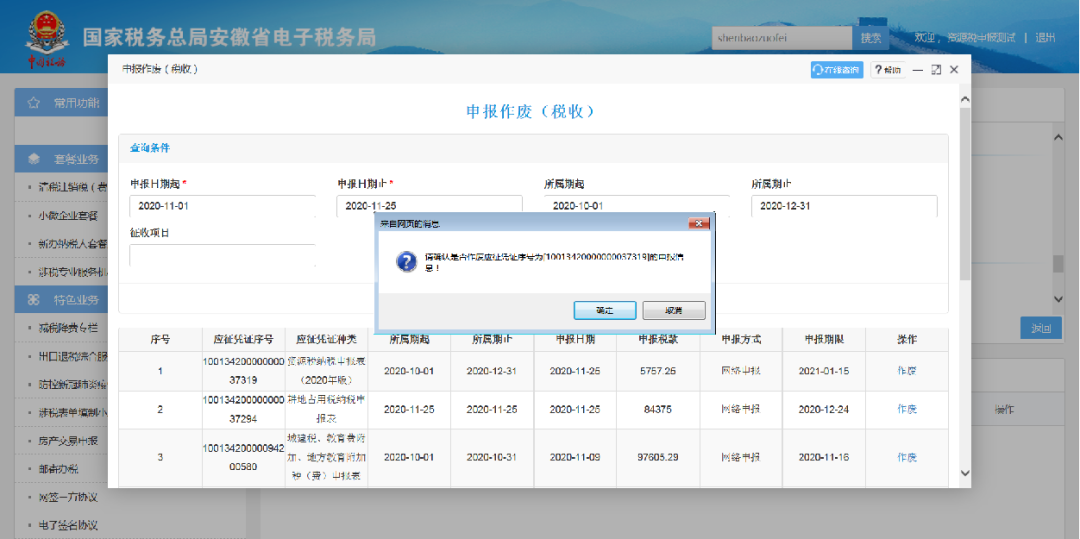1080x539 pixels.
Task: Click the 应征凭证序号 column header
Action: point(244,339)
